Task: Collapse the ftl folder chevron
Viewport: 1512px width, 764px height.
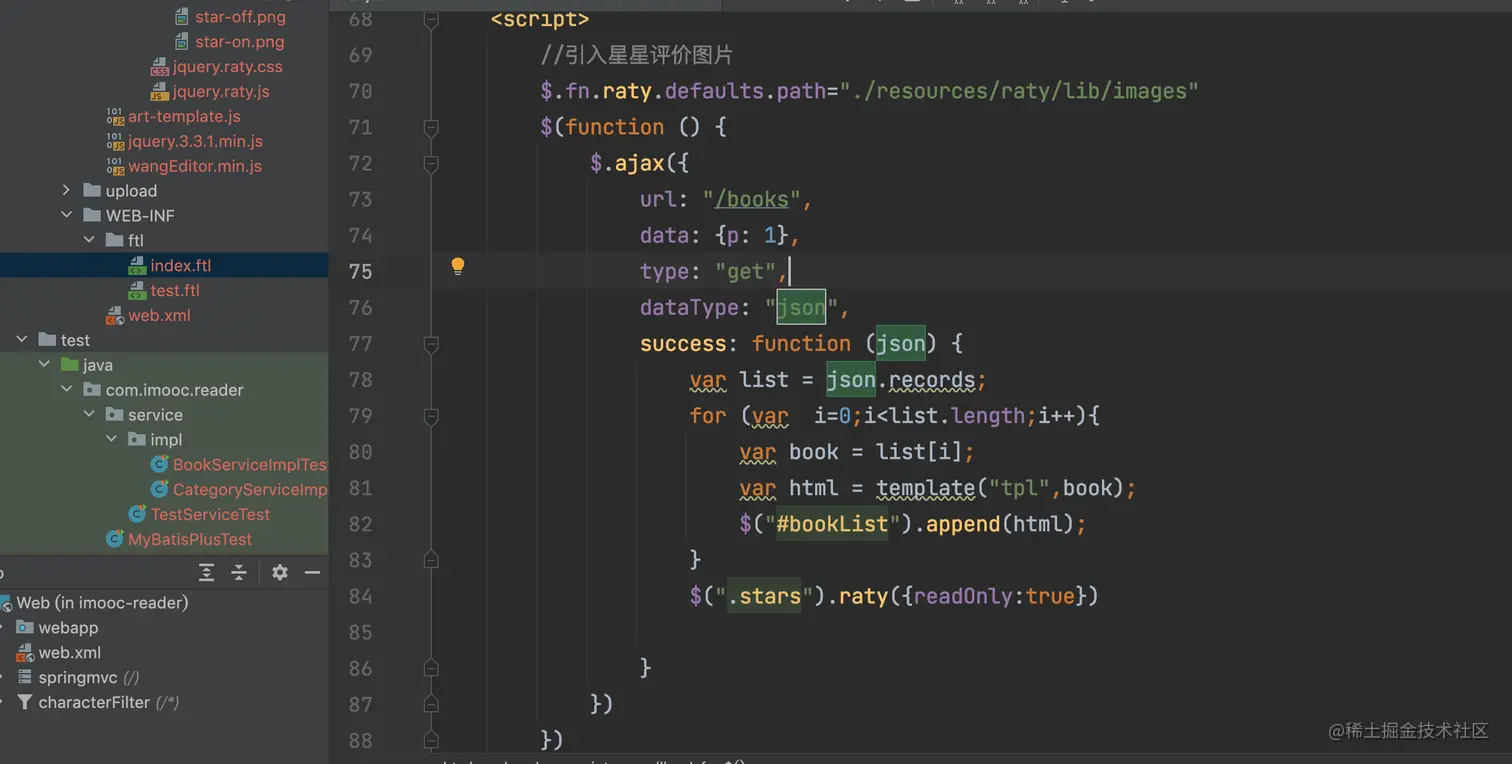Action: click(88, 241)
